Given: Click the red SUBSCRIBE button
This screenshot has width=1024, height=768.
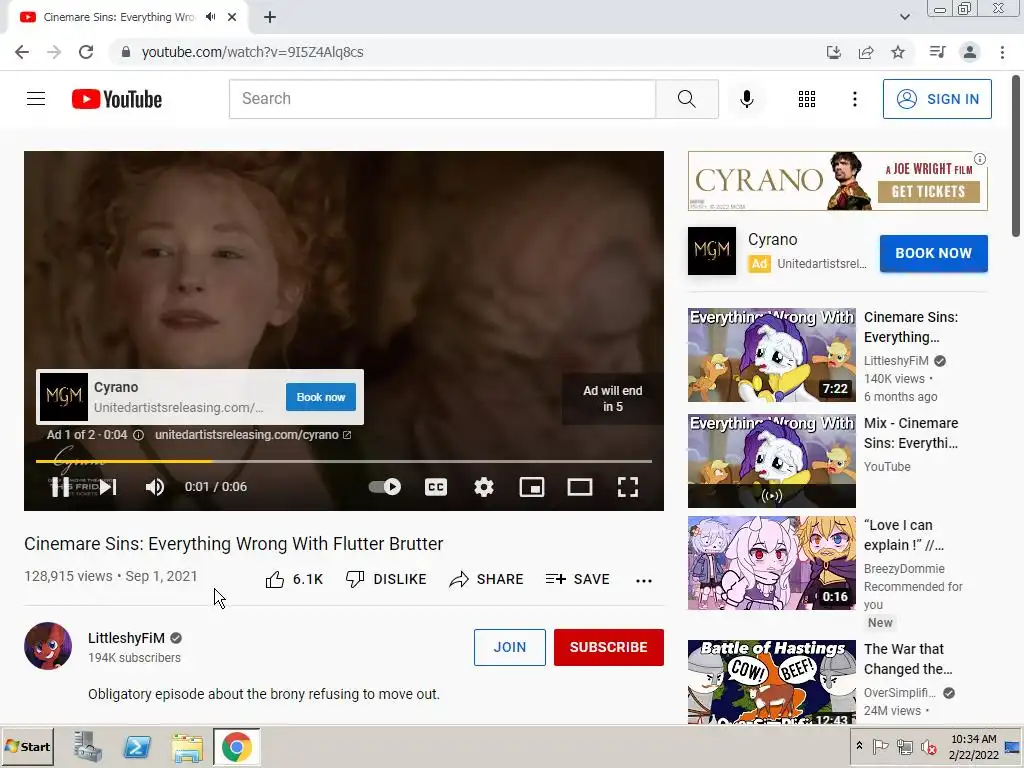Looking at the screenshot, I should [x=609, y=647].
